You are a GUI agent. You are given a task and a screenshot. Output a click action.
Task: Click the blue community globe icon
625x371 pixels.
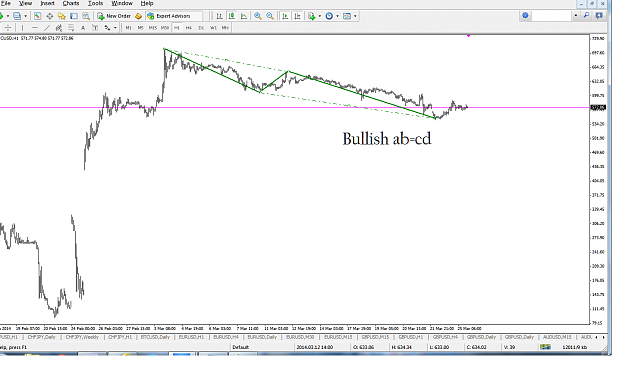click(525, 16)
